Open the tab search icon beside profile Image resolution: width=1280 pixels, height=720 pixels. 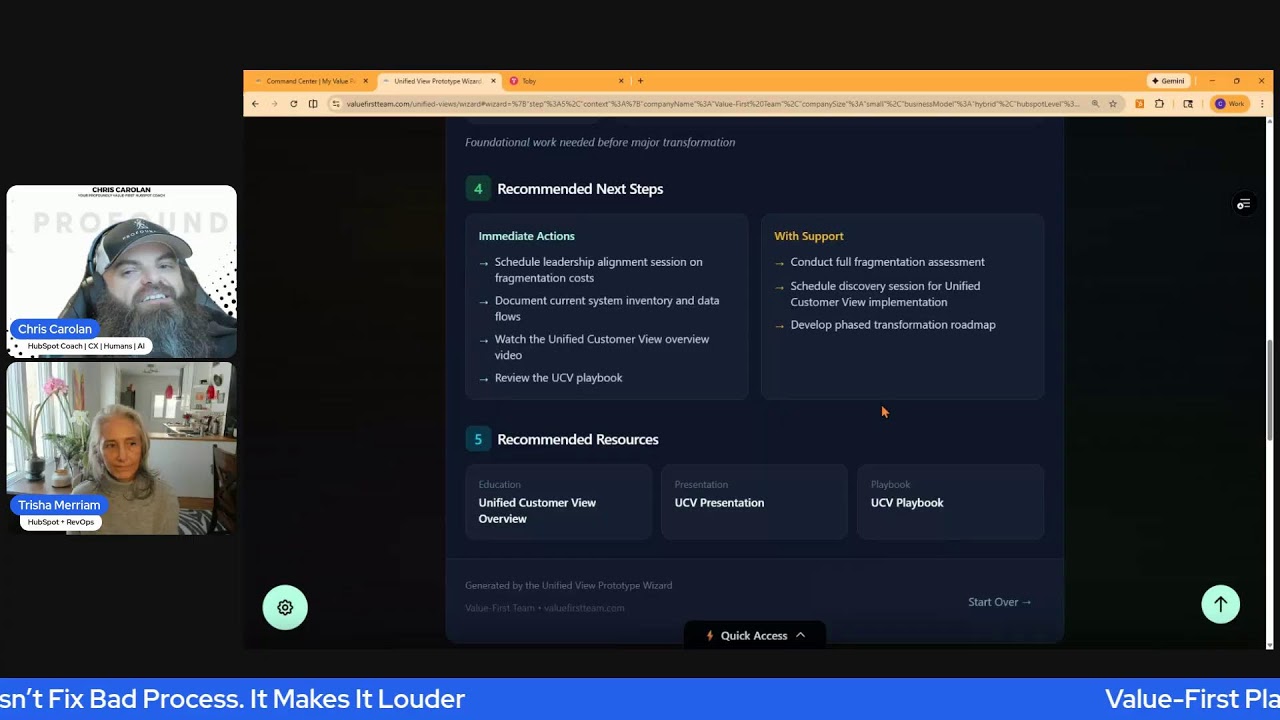[x=1188, y=104]
